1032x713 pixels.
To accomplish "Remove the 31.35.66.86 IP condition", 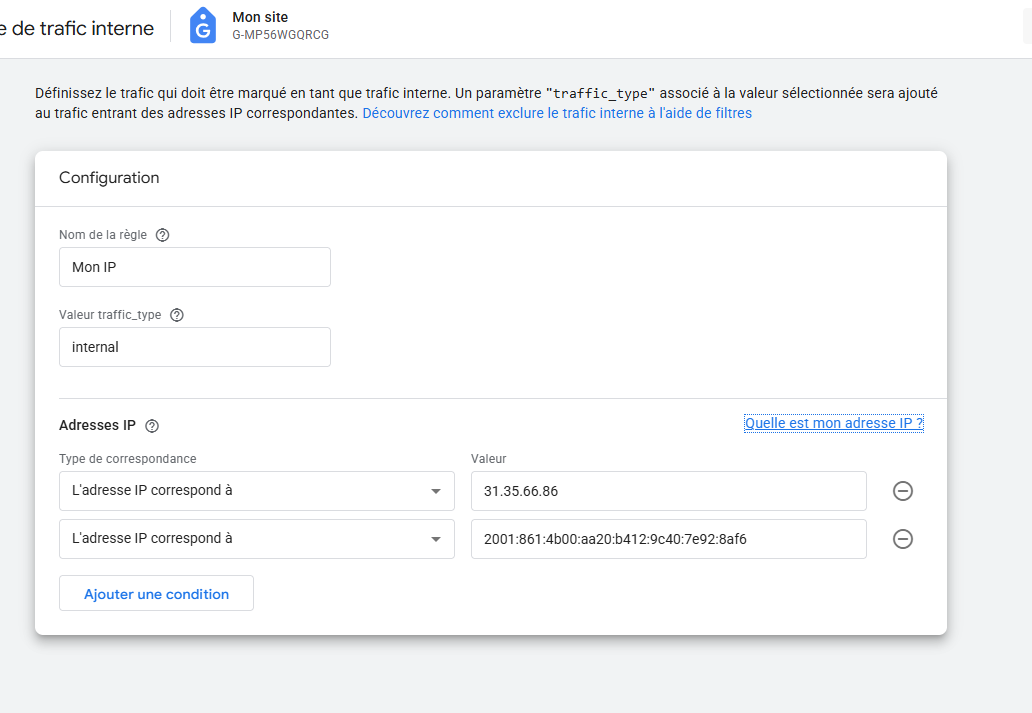I will click(x=902, y=491).
